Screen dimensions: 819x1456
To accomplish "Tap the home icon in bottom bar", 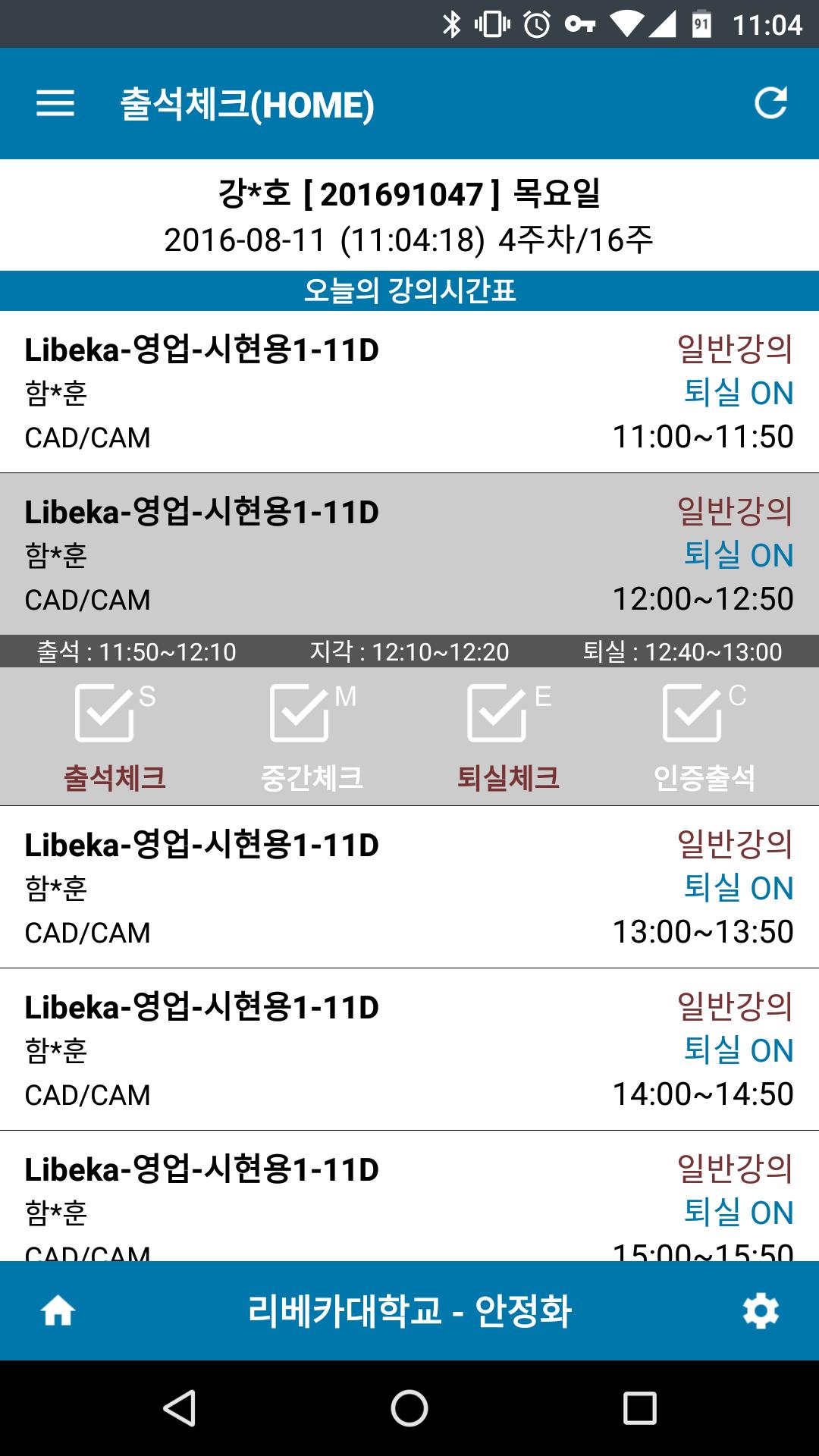I will pyautogui.click(x=58, y=1310).
